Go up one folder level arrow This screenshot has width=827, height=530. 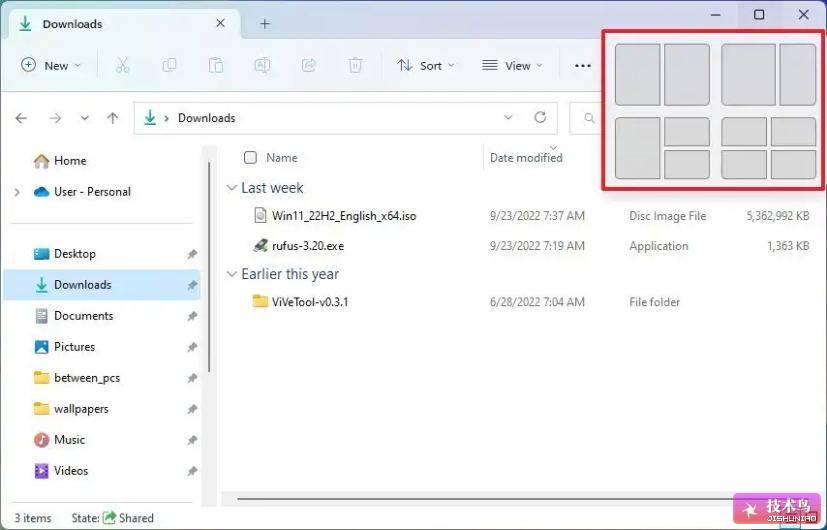click(x=112, y=118)
